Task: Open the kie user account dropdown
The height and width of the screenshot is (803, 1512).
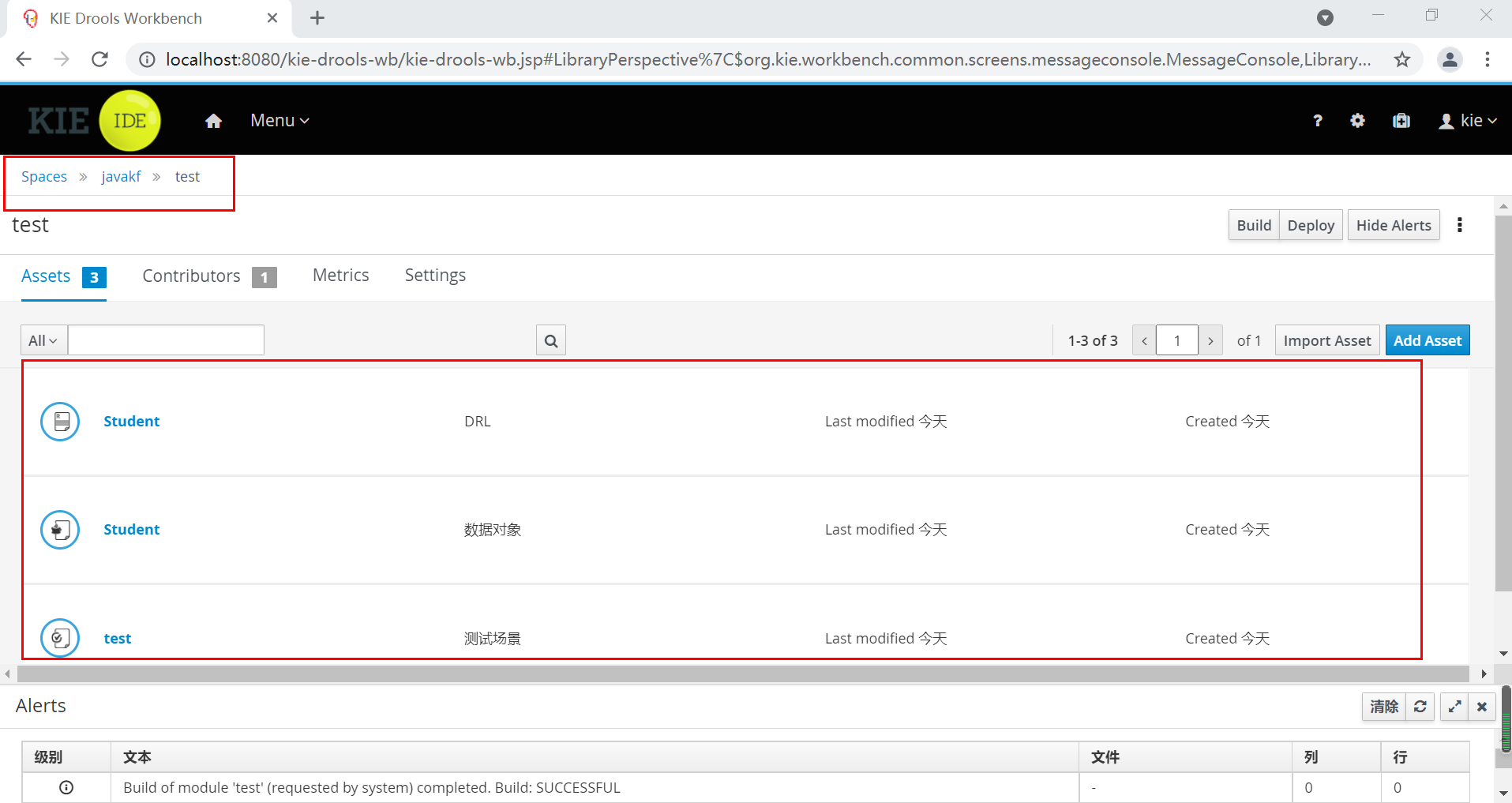Action: [x=1467, y=120]
